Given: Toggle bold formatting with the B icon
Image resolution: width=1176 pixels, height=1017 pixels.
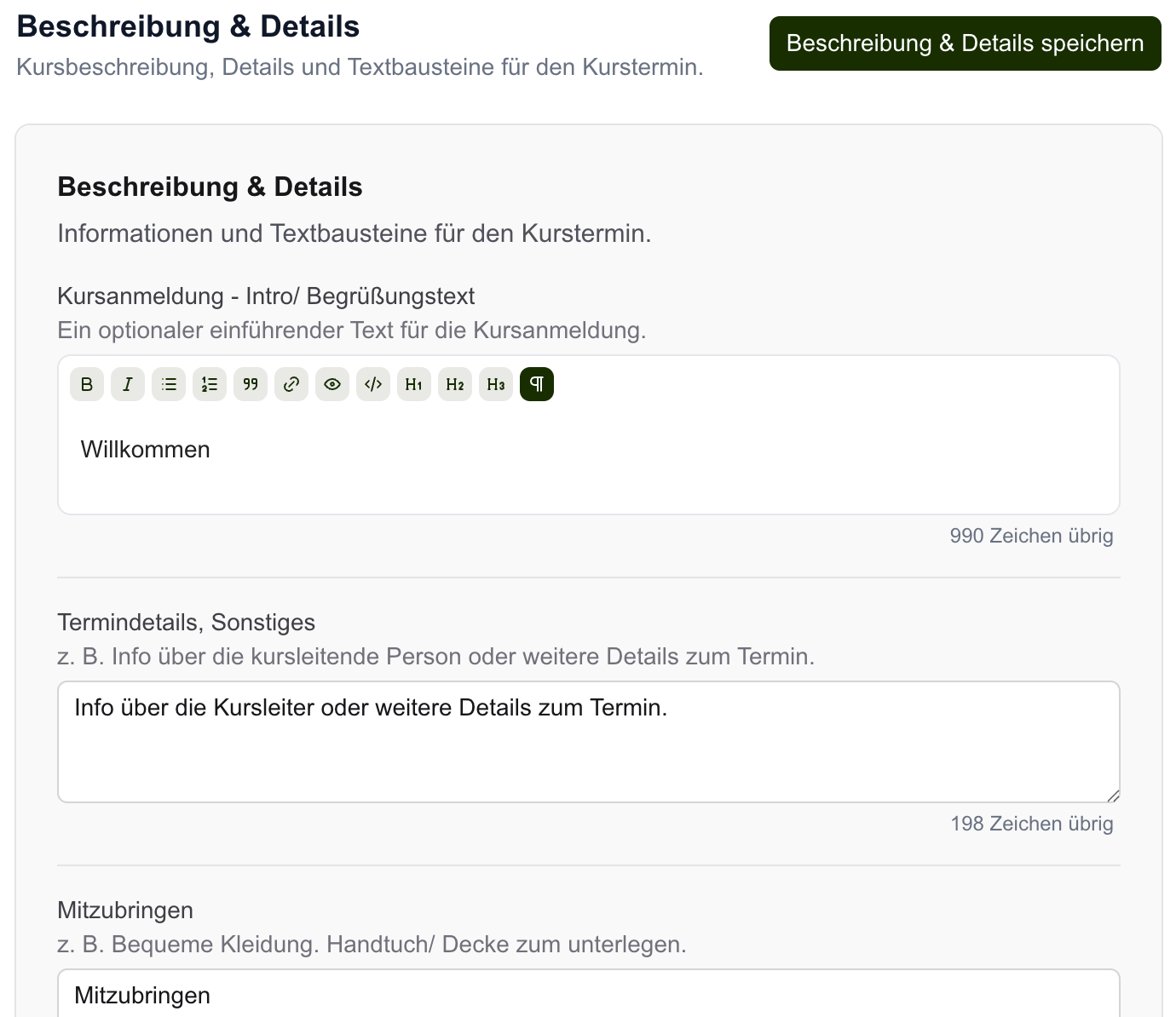Looking at the screenshot, I should click(x=87, y=384).
